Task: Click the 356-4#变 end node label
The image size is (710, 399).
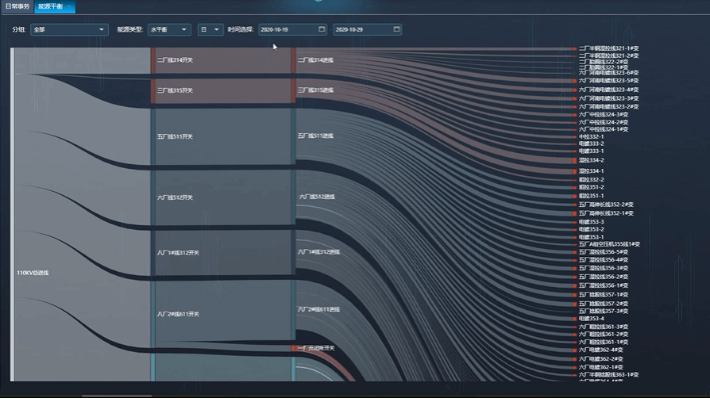Action: [604, 260]
